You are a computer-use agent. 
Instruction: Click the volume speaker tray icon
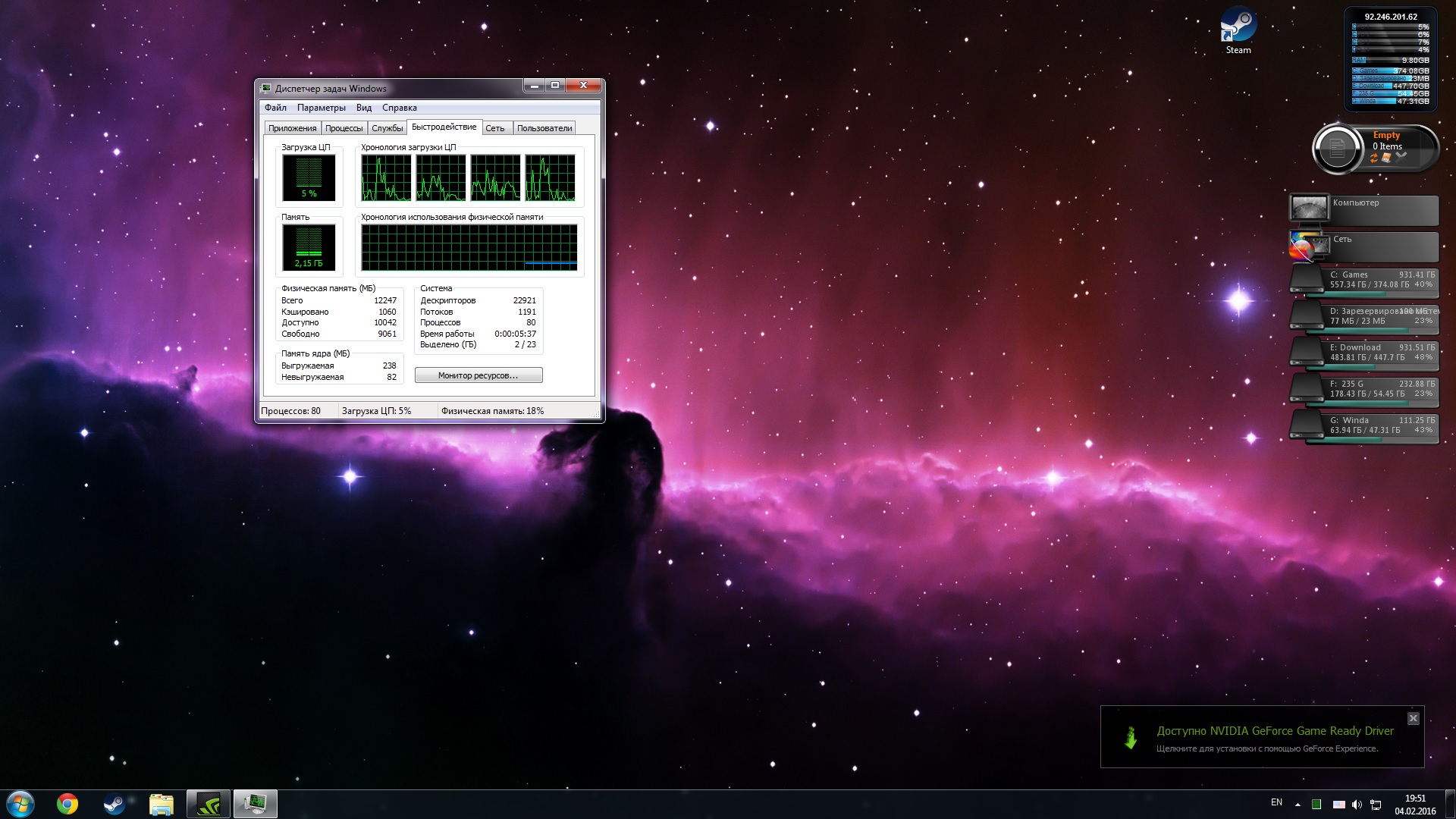pyautogui.click(x=1357, y=804)
